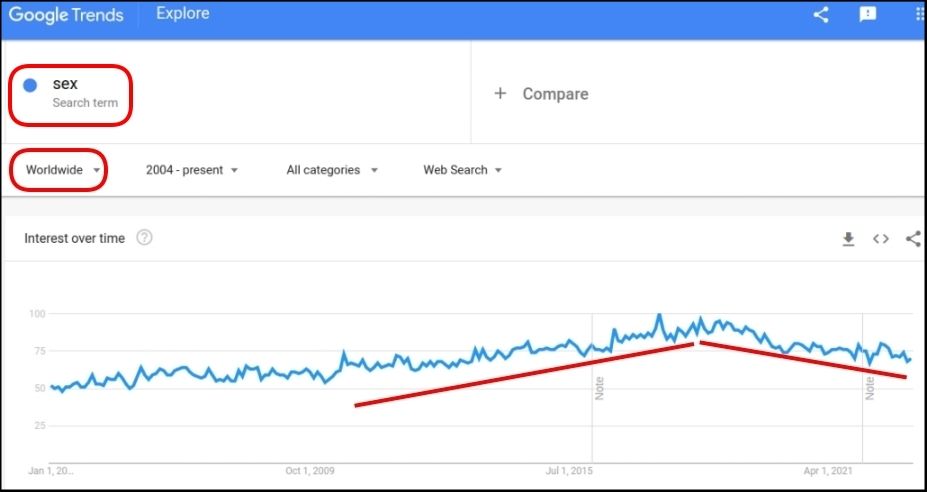The width and height of the screenshot is (927, 492).
Task: Select the Explore header item
Action: (x=183, y=14)
